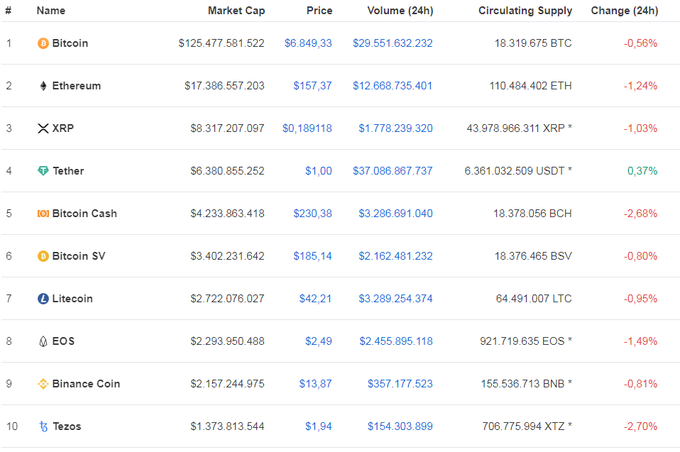The image size is (680, 452).
Task: Click the Tezos logo icon
Action: pos(43,427)
